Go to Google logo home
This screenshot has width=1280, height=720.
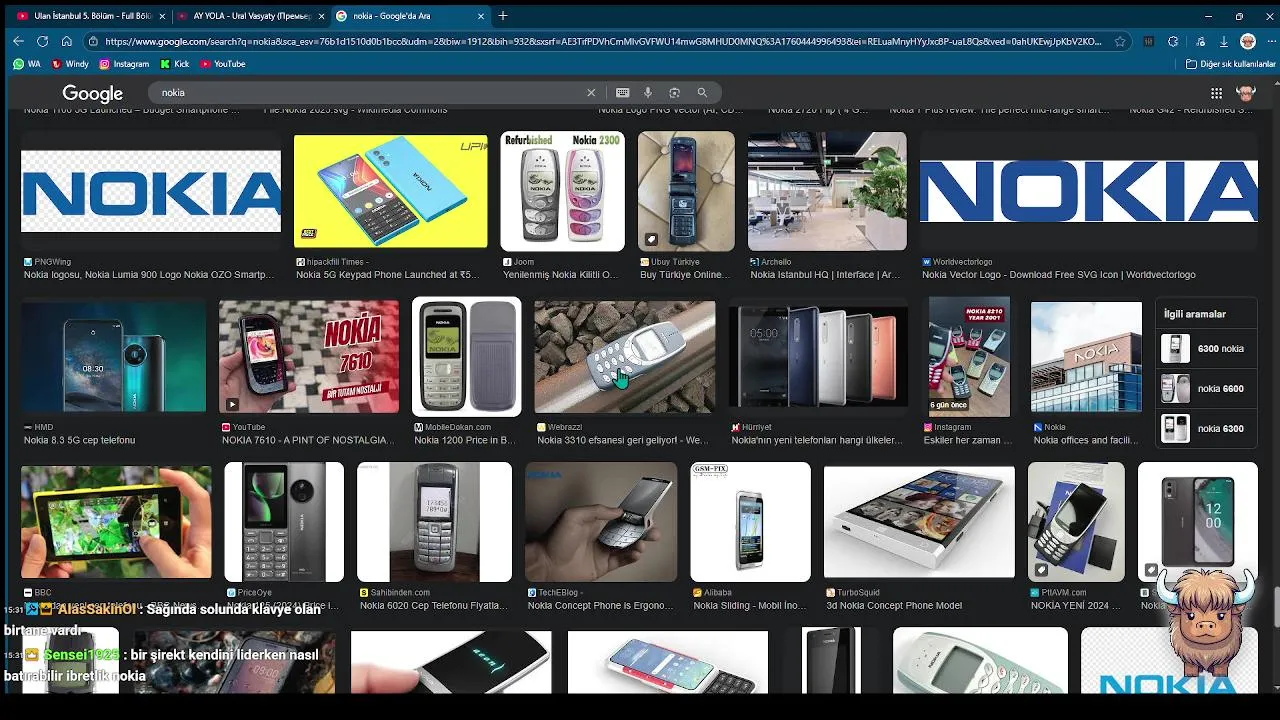pos(92,93)
